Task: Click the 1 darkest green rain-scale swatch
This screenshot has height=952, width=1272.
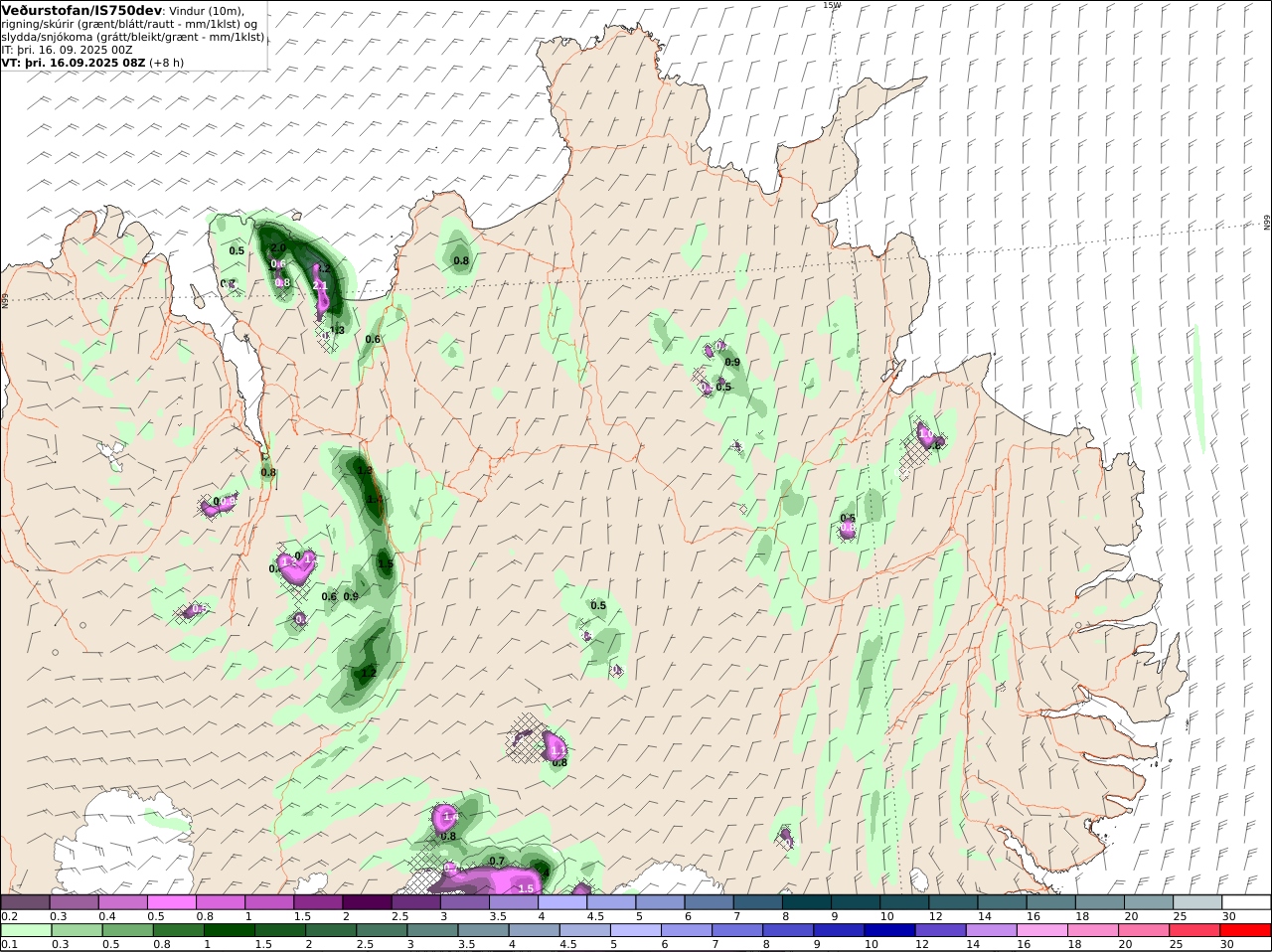Action: (x=230, y=930)
